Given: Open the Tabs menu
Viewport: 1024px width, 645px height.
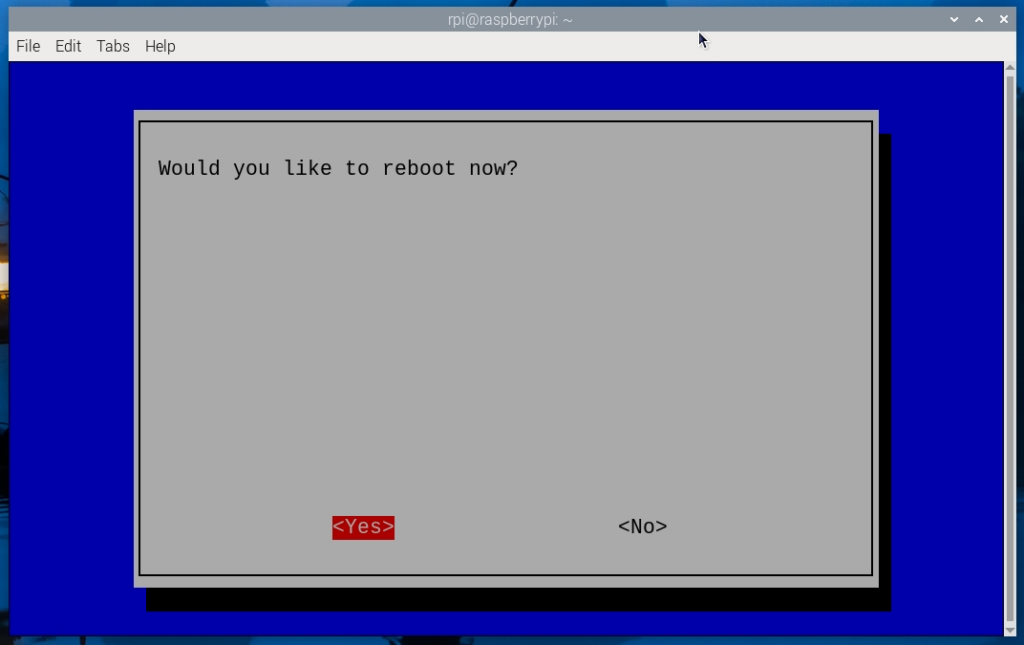Looking at the screenshot, I should (x=113, y=46).
